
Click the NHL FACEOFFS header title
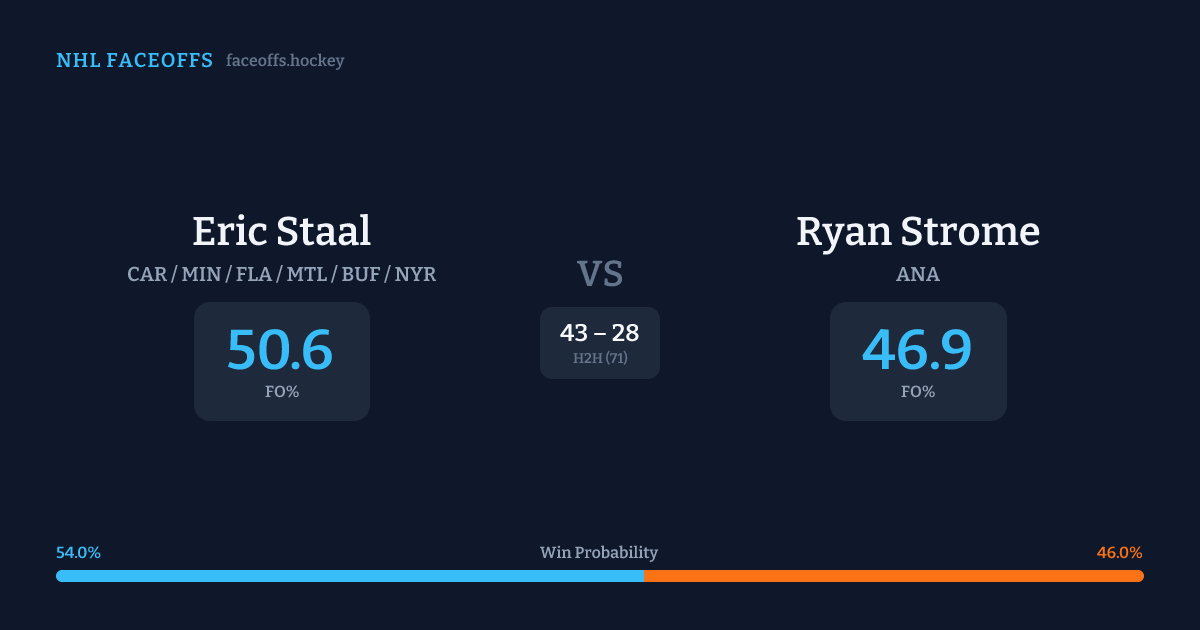(134, 61)
